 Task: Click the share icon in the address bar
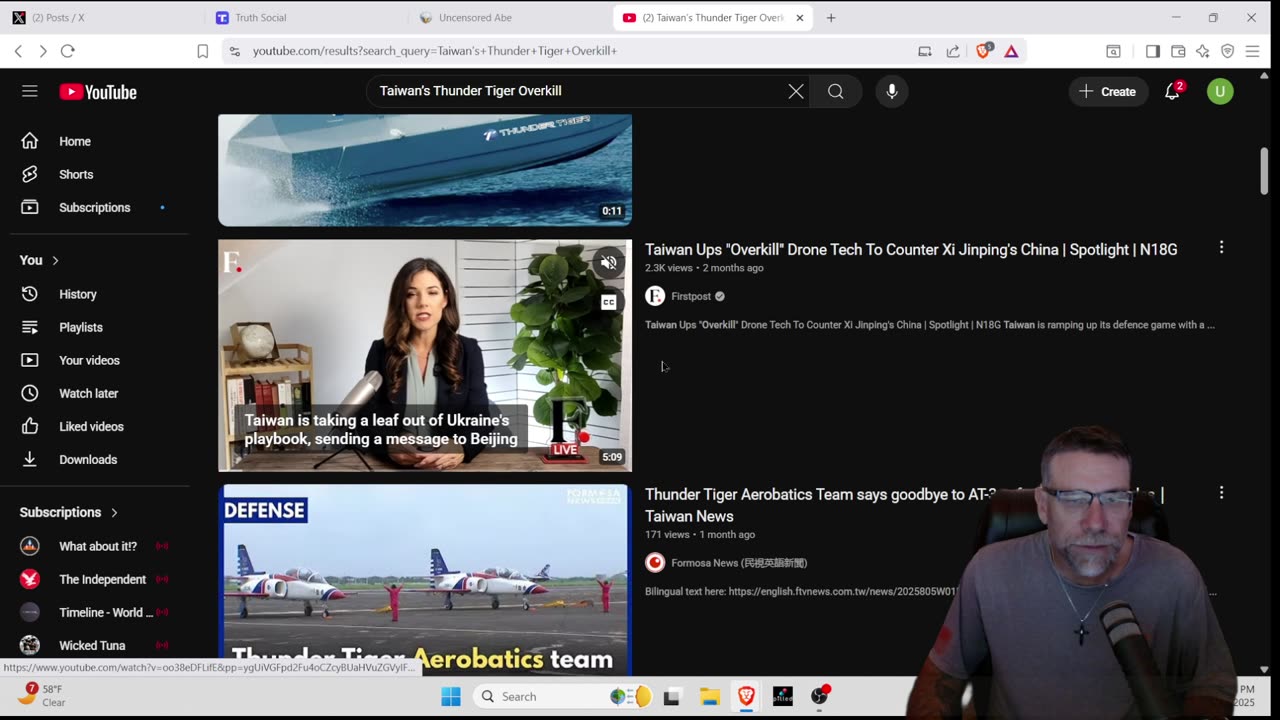click(x=953, y=51)
